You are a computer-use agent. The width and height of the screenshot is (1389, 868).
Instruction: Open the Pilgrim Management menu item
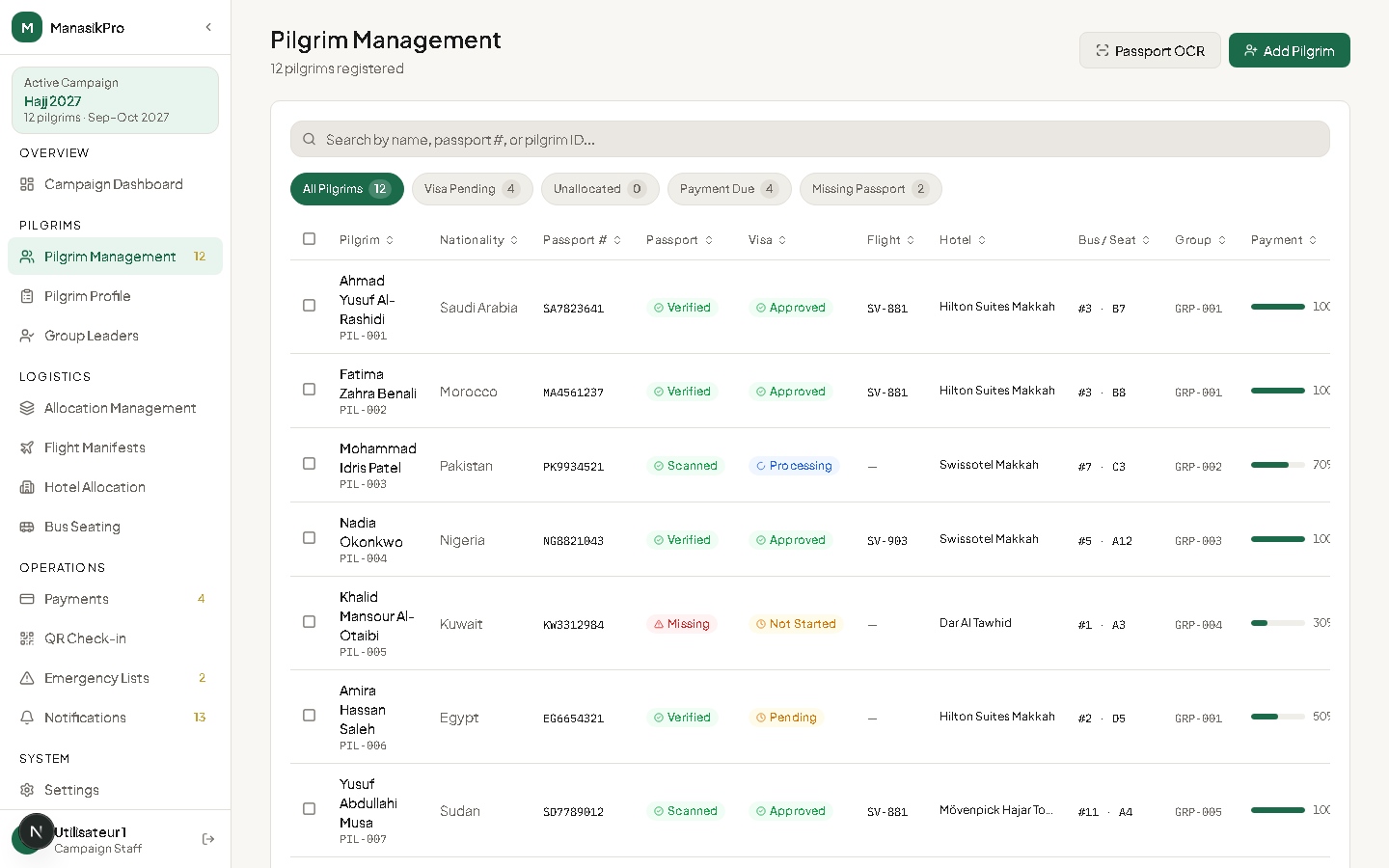115,257
